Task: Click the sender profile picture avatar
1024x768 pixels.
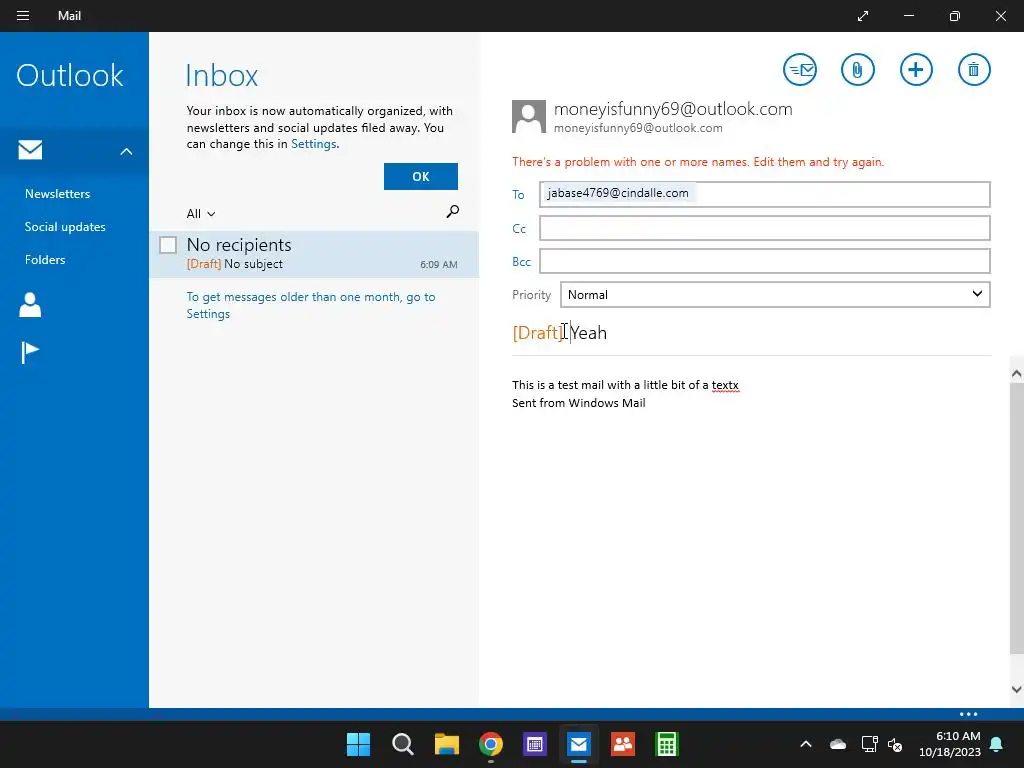Action: click(x=528, y=117)
